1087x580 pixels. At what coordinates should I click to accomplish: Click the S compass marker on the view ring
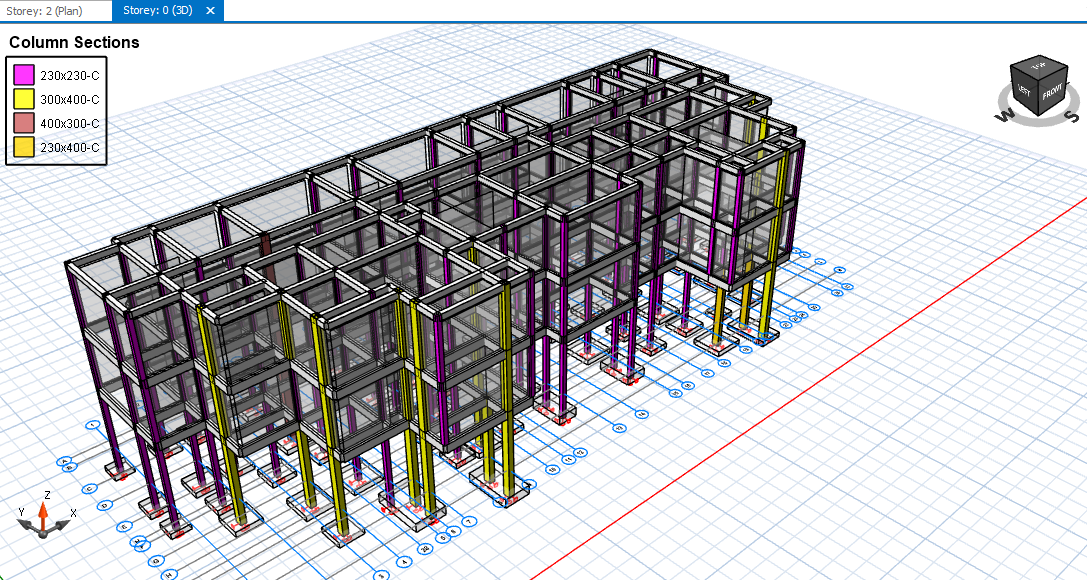pyautogui.click(x=1071, y=115)
